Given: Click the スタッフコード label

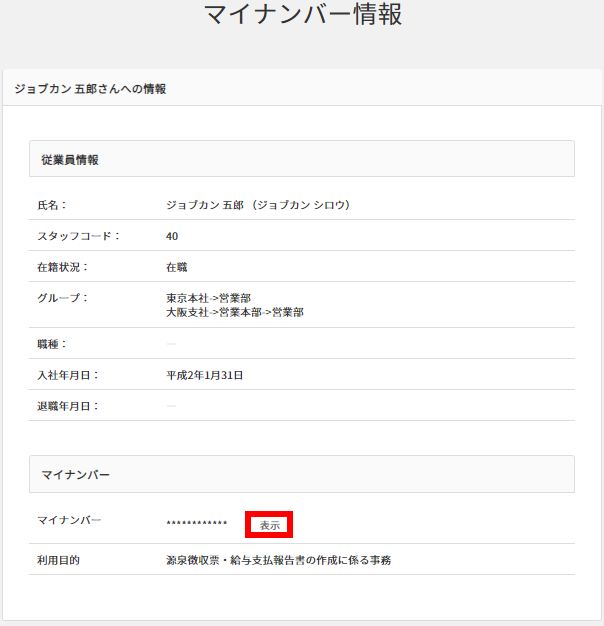Looking at the screenshot, I should tap(79, 236).
